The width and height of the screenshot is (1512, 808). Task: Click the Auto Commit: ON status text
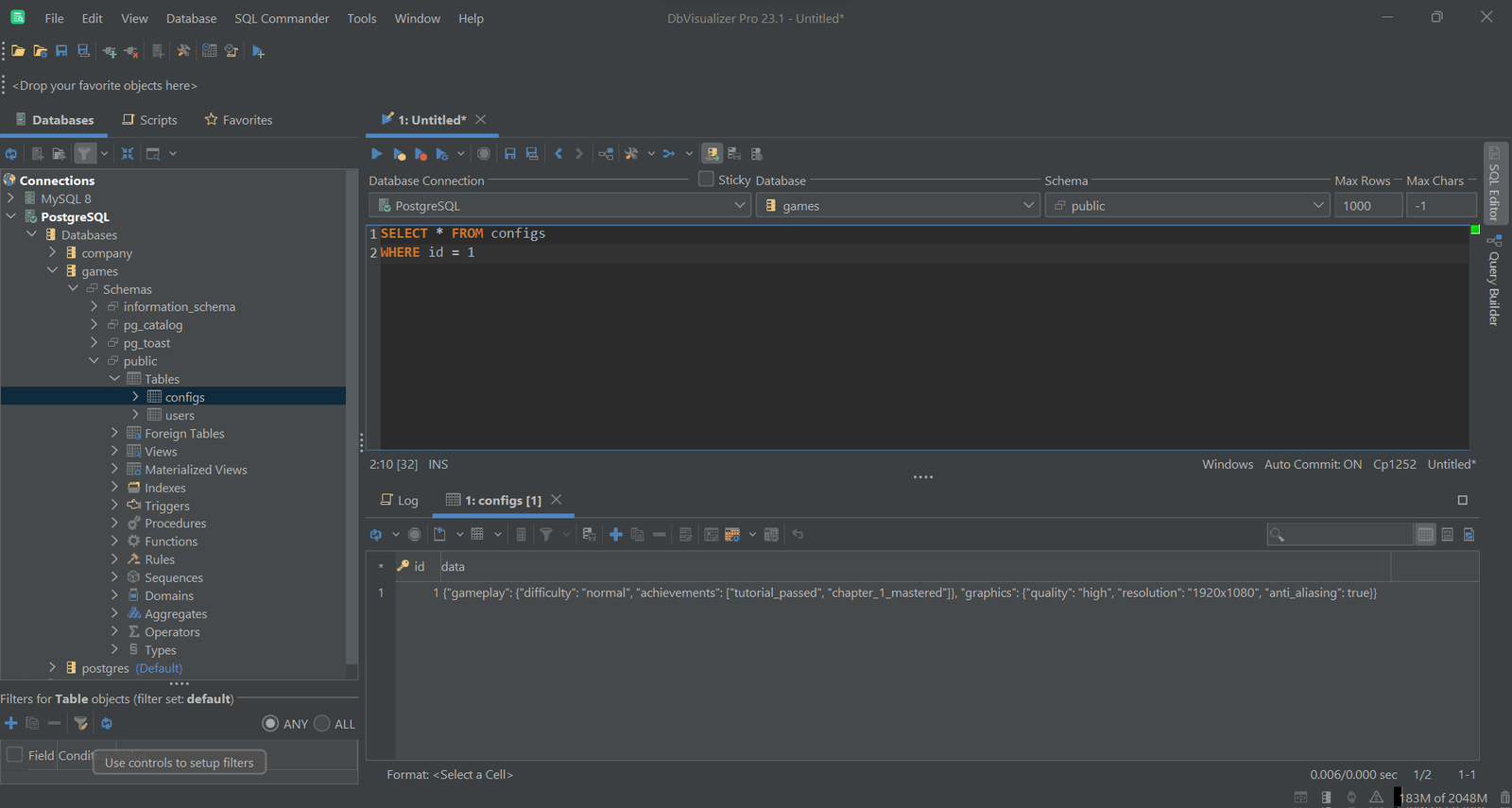coord(1313,464)
